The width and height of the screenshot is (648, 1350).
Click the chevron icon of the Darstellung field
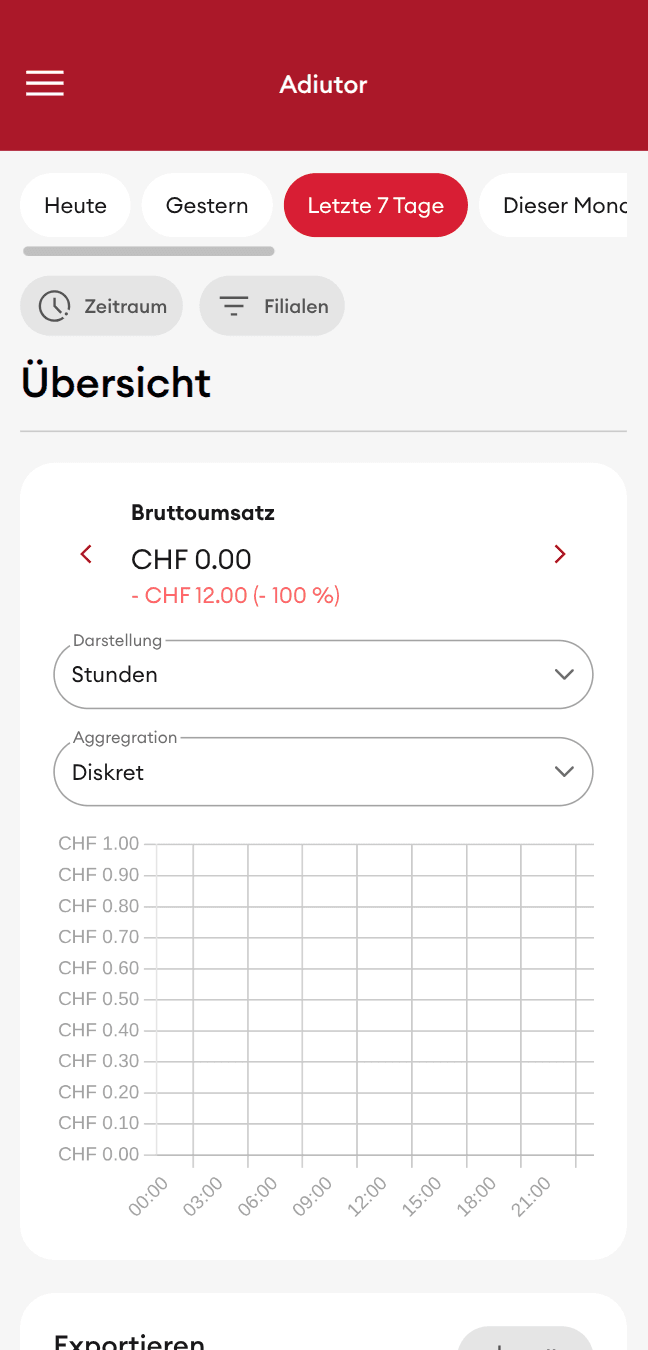pyautogui.click(x=563, y=674)
